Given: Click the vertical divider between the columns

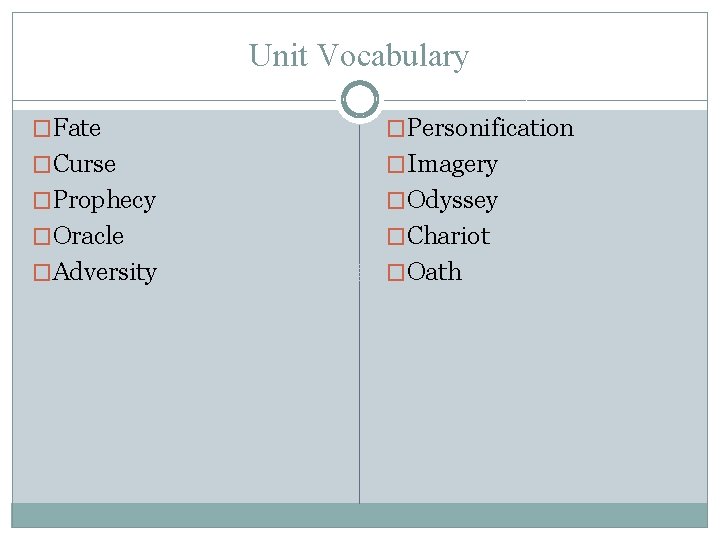Looking at the screenshot, I should tap(359, 400).
